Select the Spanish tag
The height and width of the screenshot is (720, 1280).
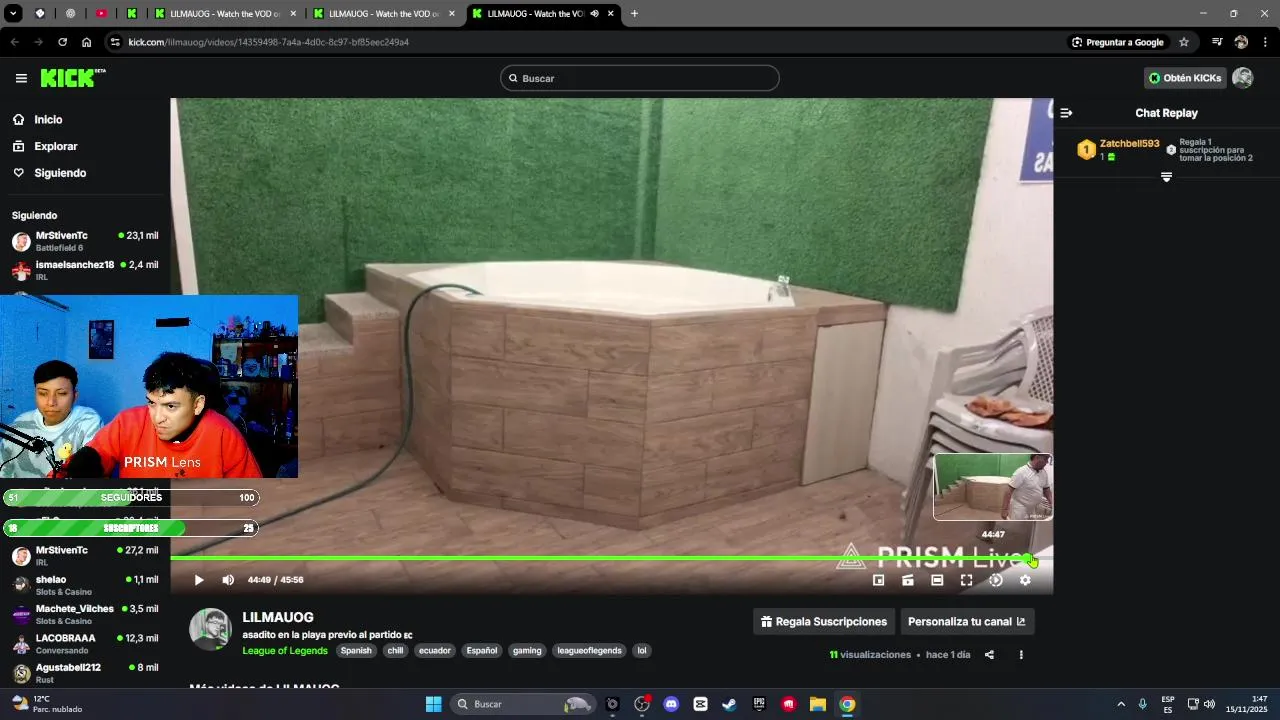[356, 651]
